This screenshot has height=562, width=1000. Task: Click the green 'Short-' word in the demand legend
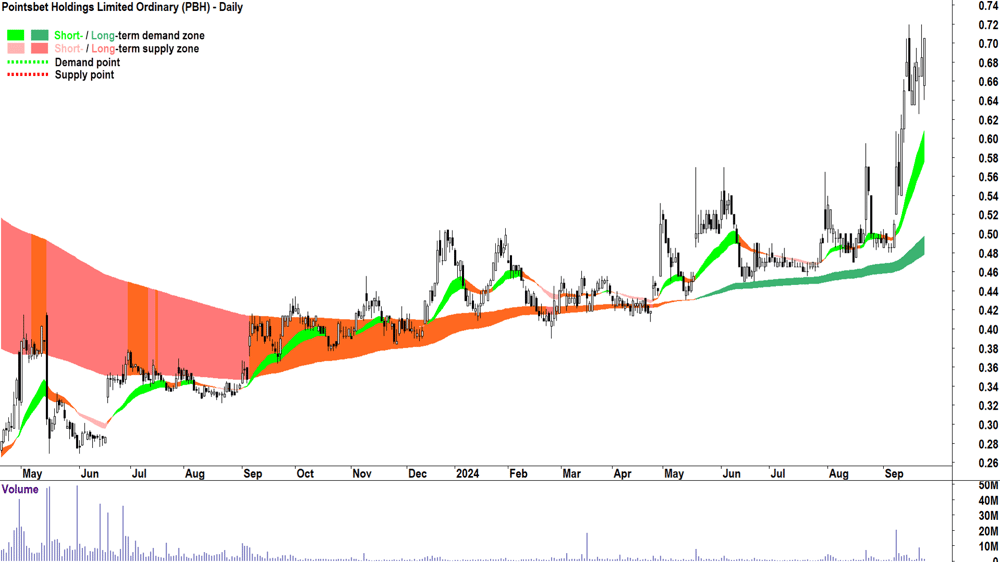pos(68,36)
